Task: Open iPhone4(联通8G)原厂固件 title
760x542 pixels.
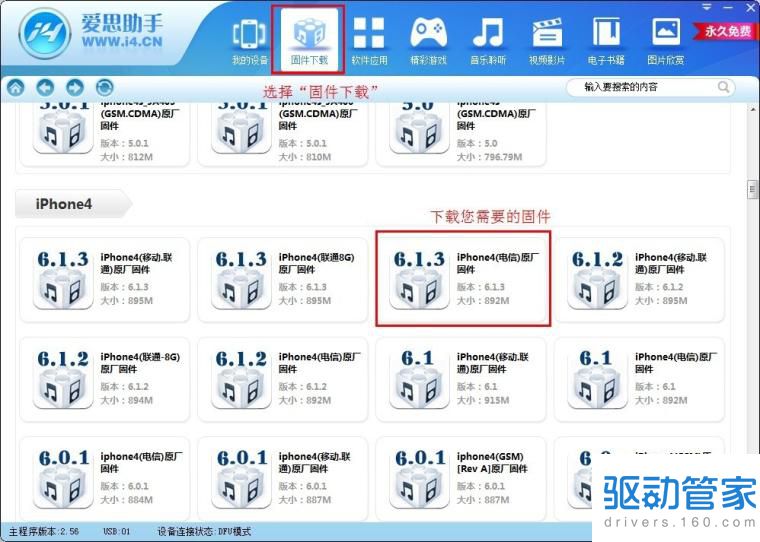Action: point(316,263)
